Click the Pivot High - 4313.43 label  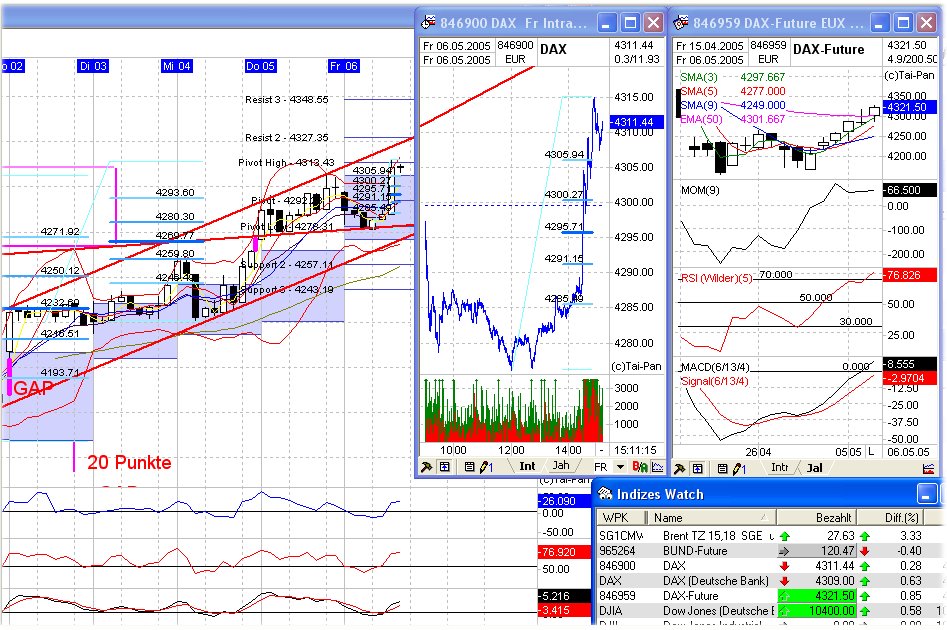point(286,162)
